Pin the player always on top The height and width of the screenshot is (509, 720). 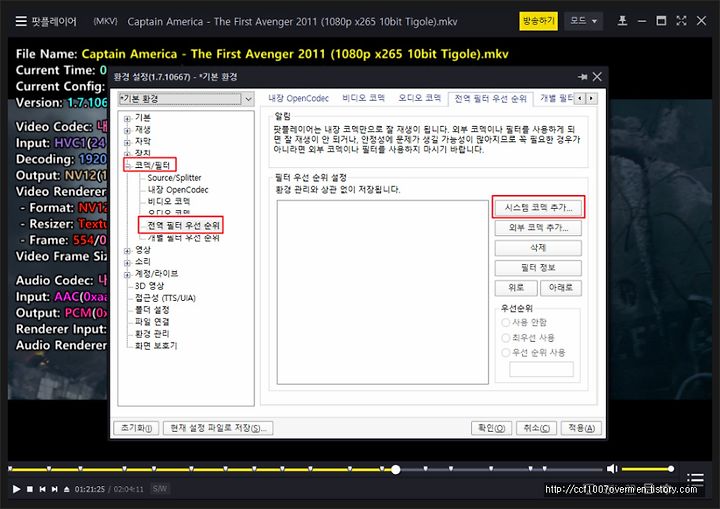[x=622, y=21]
